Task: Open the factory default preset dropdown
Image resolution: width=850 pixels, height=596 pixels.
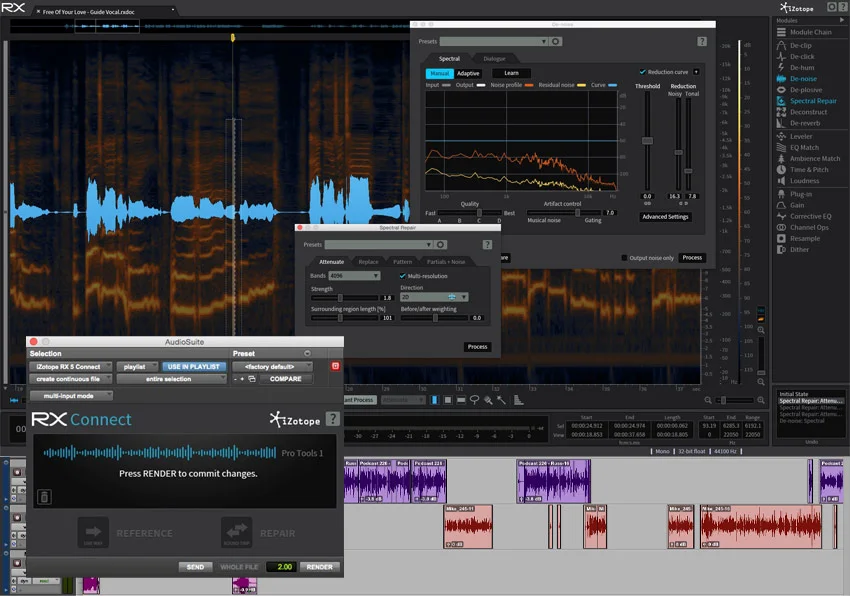Action: [x=272, y=367]
